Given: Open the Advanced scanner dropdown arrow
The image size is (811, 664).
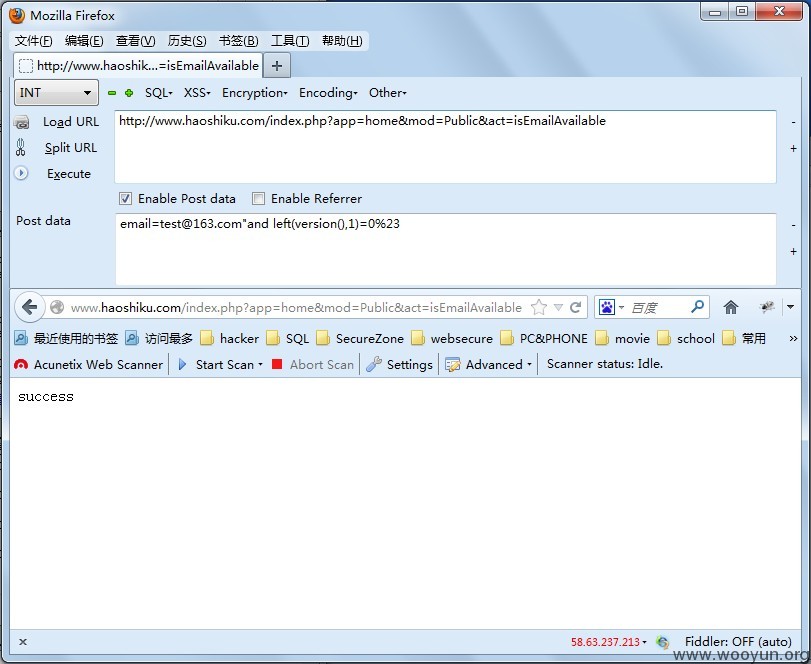Looking at the screenshot, I should click(x=529, y=365).
